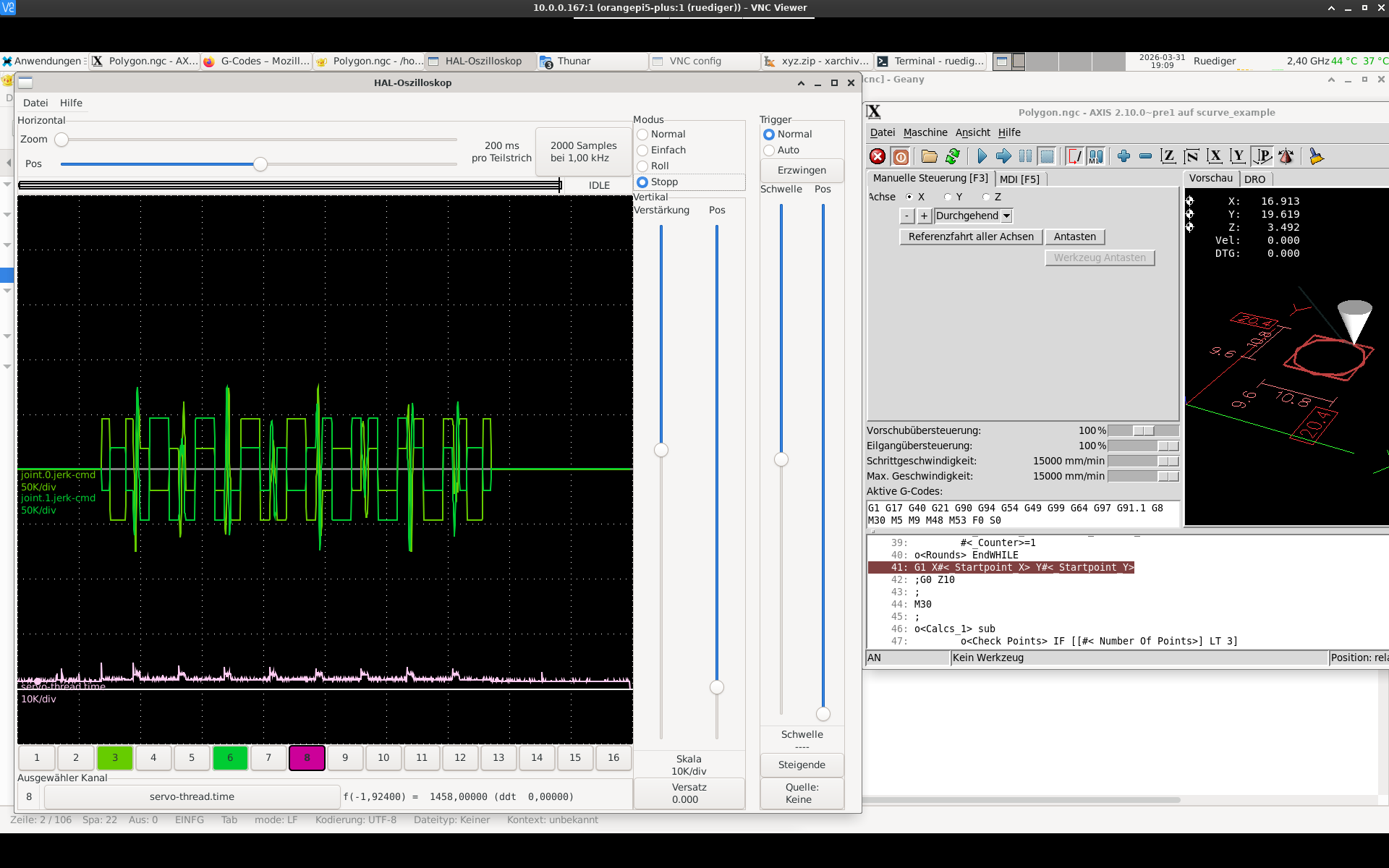Image resolution: width=1389 pixels, height=868 pixels.
Task: Click the horizontal Zoom slider handle
Action: 61,140
